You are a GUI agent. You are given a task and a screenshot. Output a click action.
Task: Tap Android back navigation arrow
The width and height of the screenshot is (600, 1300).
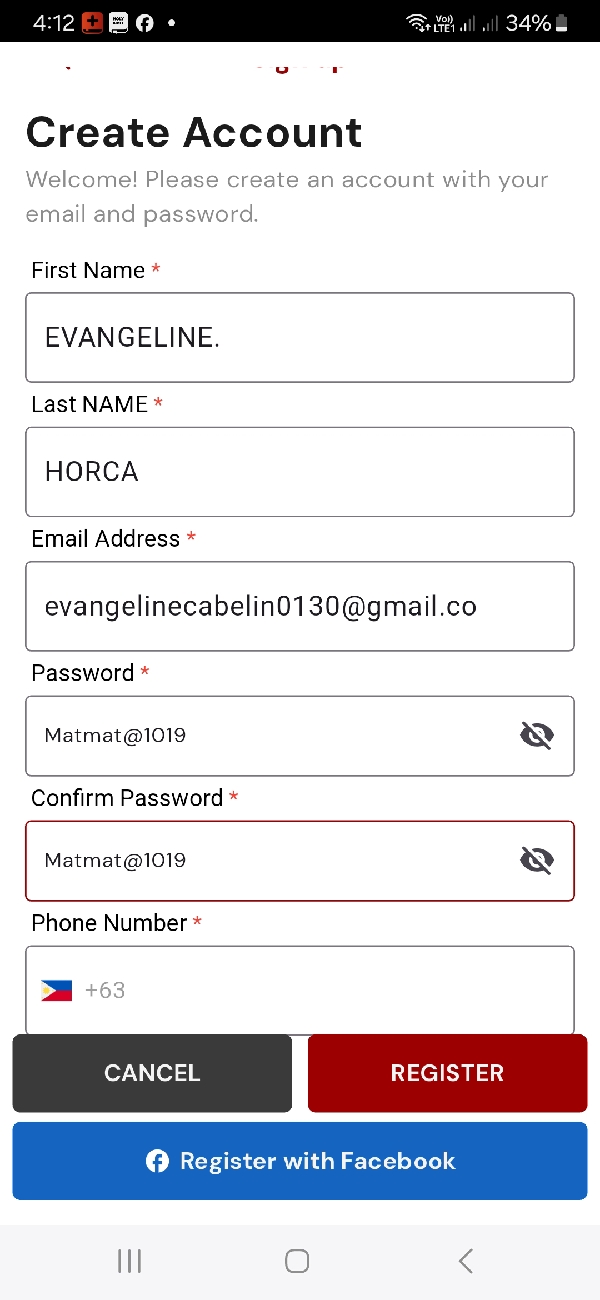coord(465,1261)
